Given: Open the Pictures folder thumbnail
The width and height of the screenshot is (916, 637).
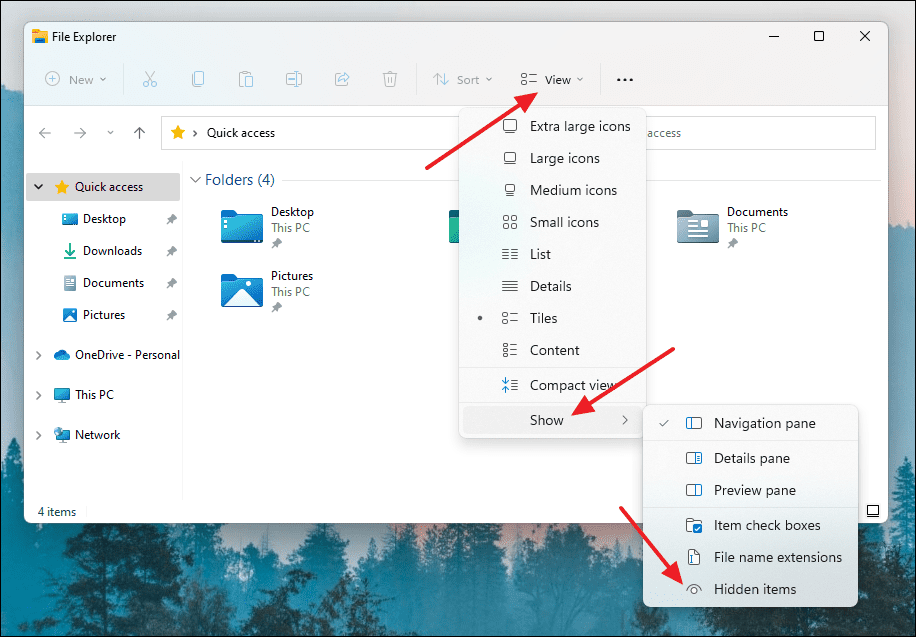Looking at the screenshot, I should (x=241, y=290).
